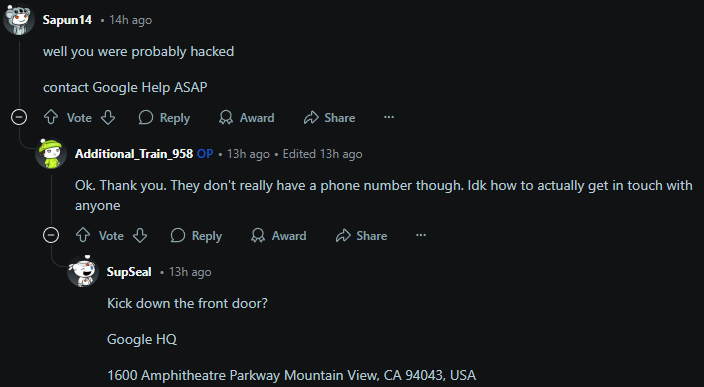Open more options on Additional_Train_958's reply

click(421, 235)
